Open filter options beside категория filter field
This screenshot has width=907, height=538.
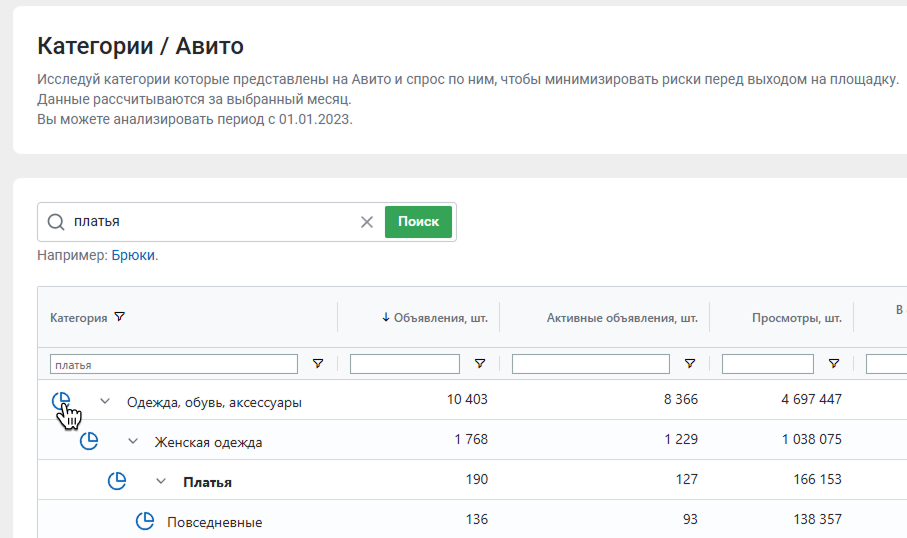point(318,363)
